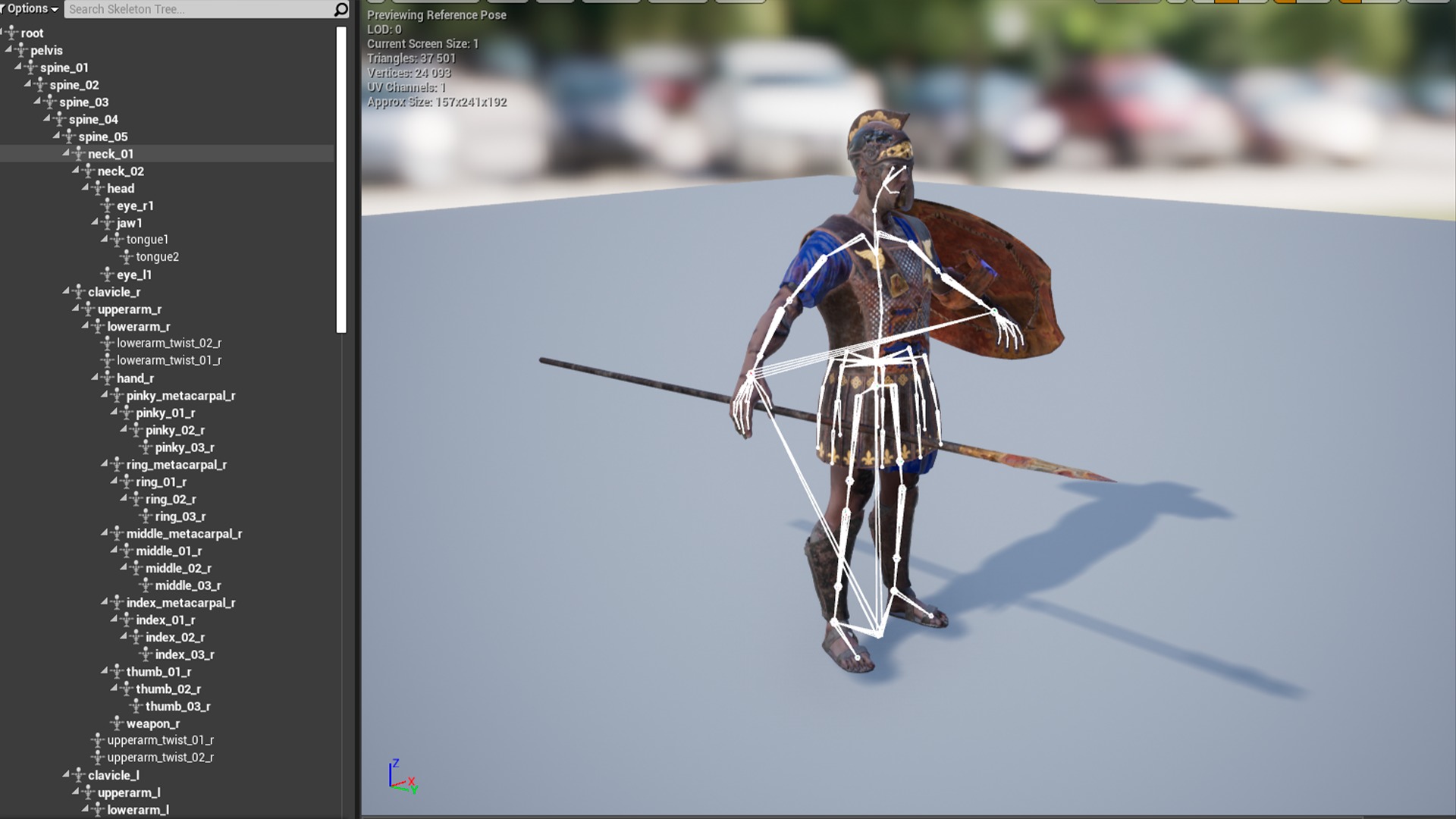Click the bone icon beside middle_02_r
This screenshot has height=819, width=1456.
(137, 568)
